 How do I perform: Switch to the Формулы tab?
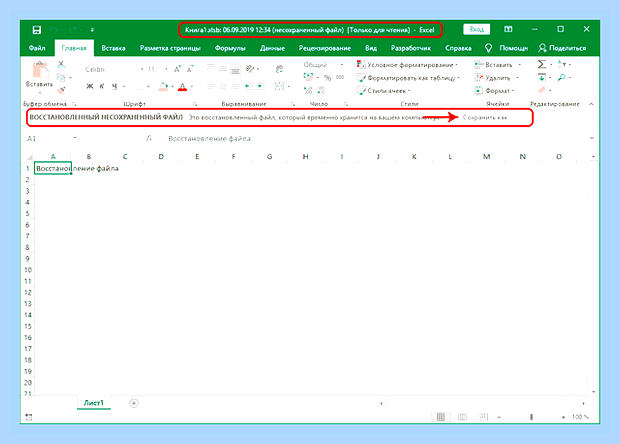tap(230, 48)
